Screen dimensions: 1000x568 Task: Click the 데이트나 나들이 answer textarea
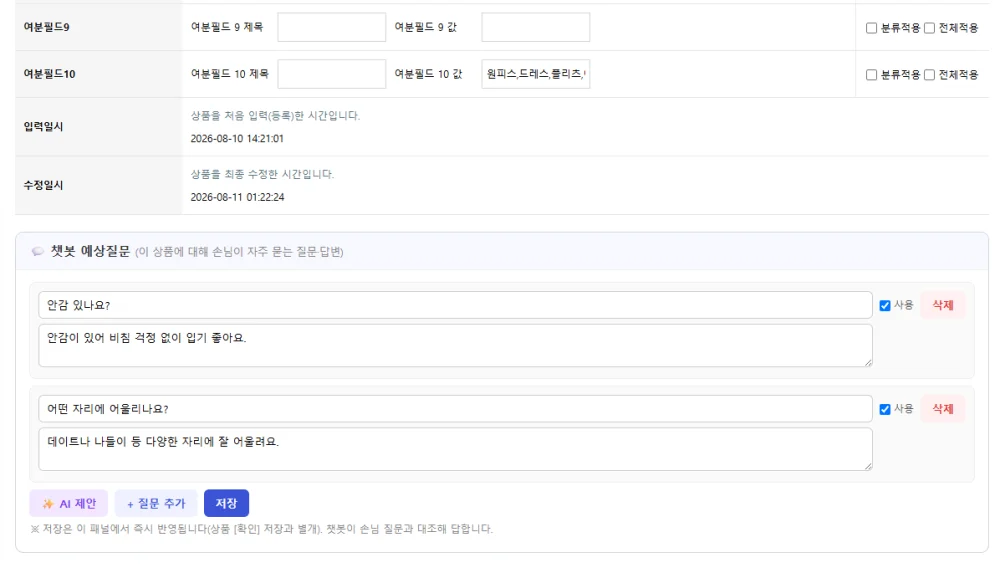455,449
